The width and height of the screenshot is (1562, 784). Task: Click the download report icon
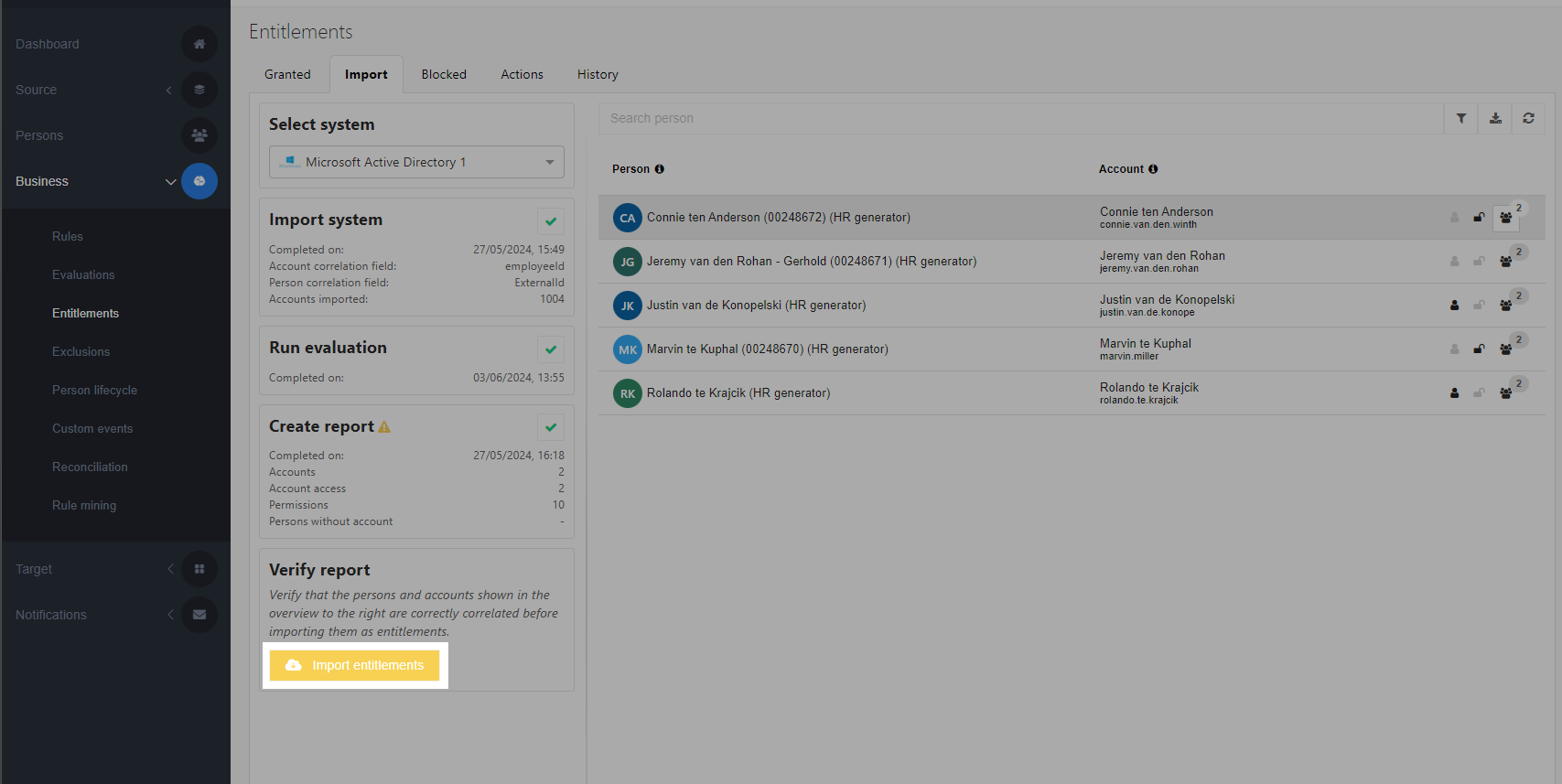[x=1495, y=118]
